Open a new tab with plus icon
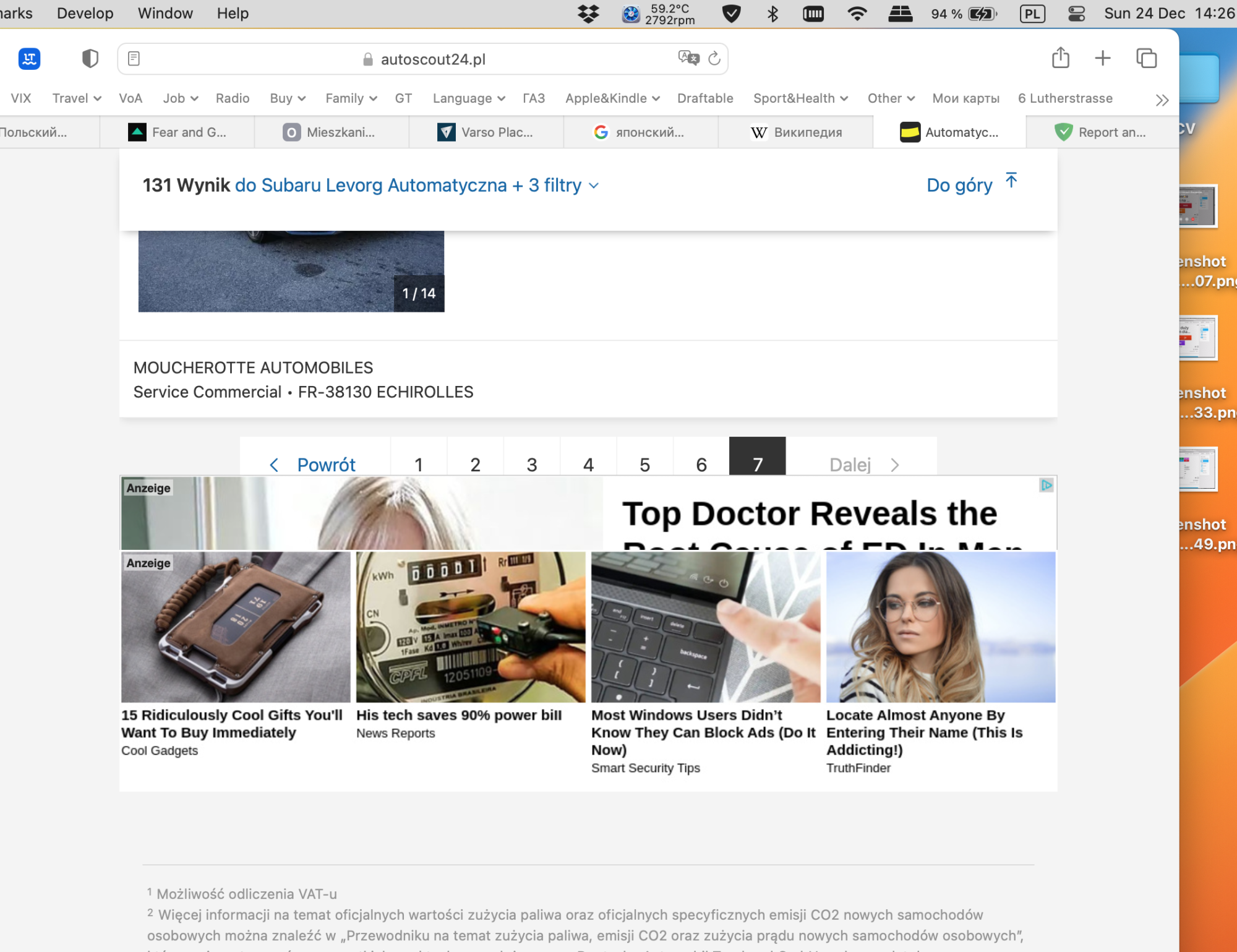1237x952 pixels. click(x=1102, y=58)
